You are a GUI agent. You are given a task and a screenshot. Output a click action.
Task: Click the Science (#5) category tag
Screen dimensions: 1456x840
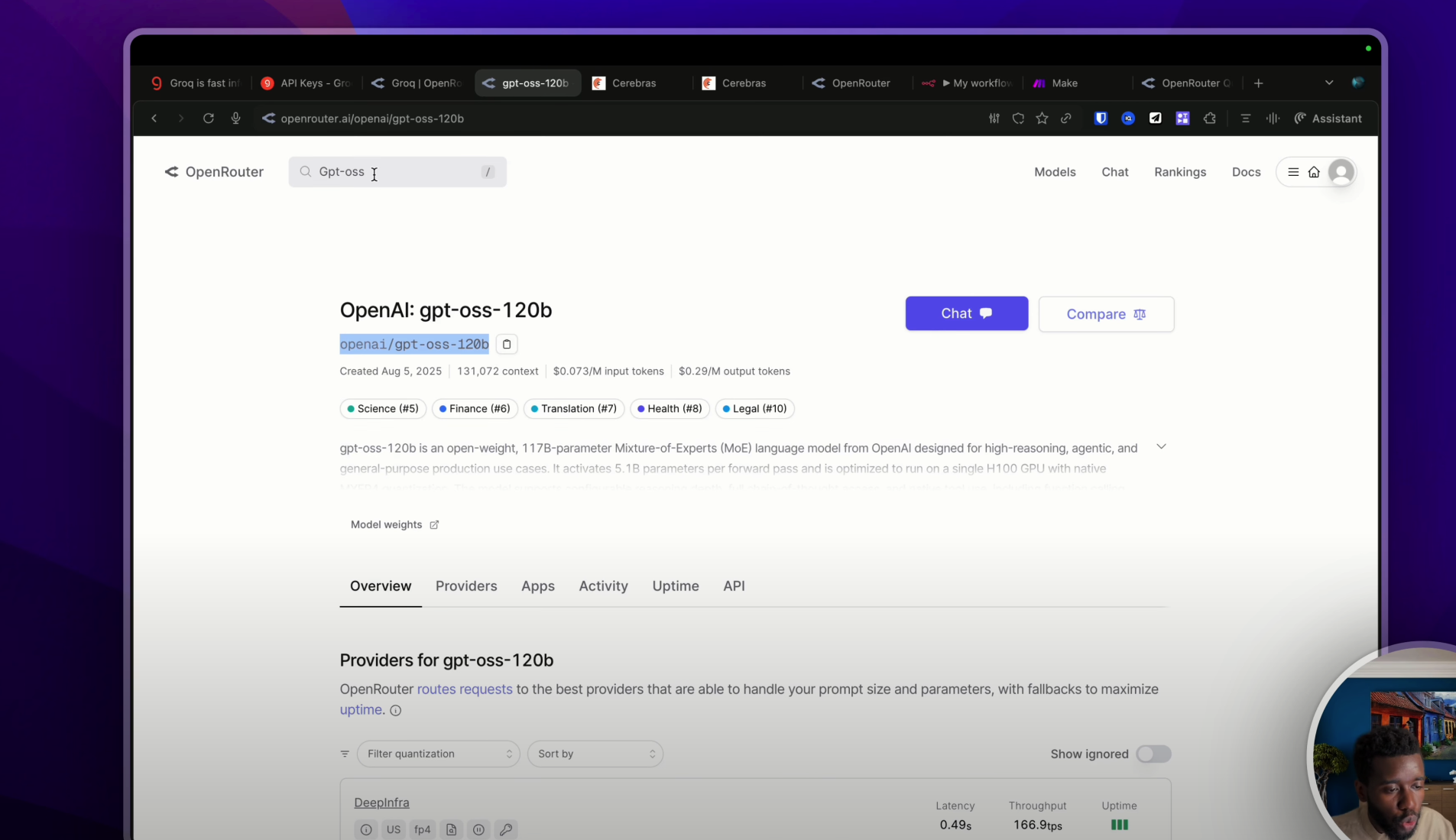point(383,409)
